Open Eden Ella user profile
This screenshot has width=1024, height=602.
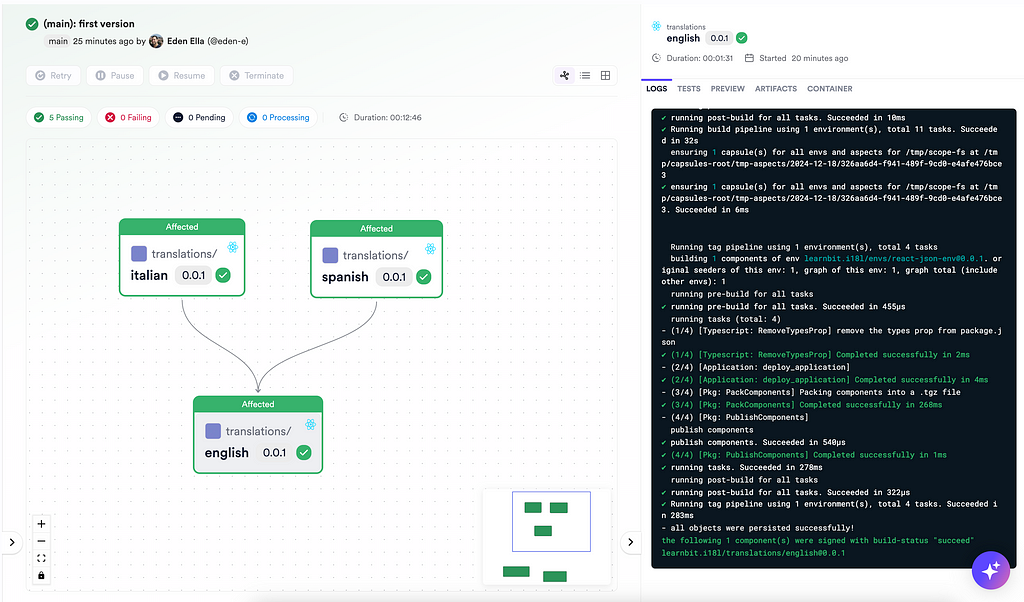point(185,41)
